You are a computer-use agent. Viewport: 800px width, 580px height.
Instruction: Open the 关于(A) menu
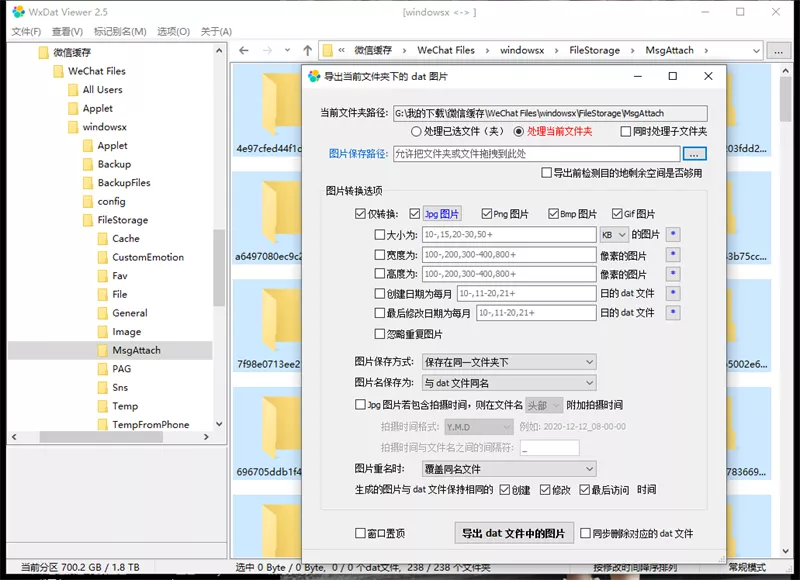tap(216, 32)
